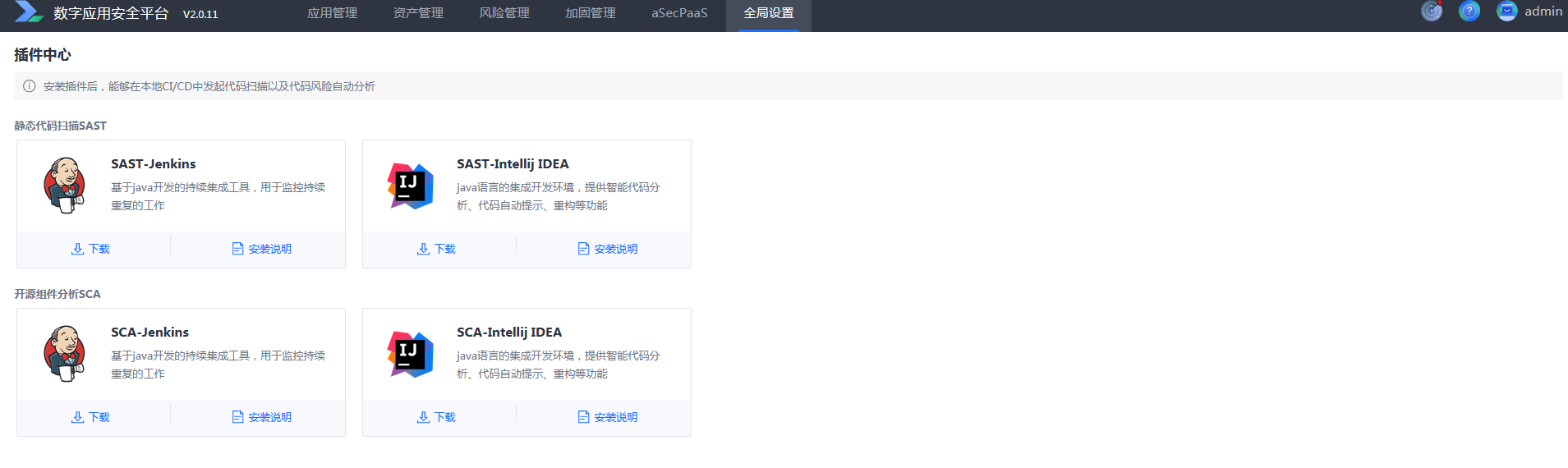Click the round scanner icon in header
This screenshot has width=1568, height=468.
tap(1432, 11)
